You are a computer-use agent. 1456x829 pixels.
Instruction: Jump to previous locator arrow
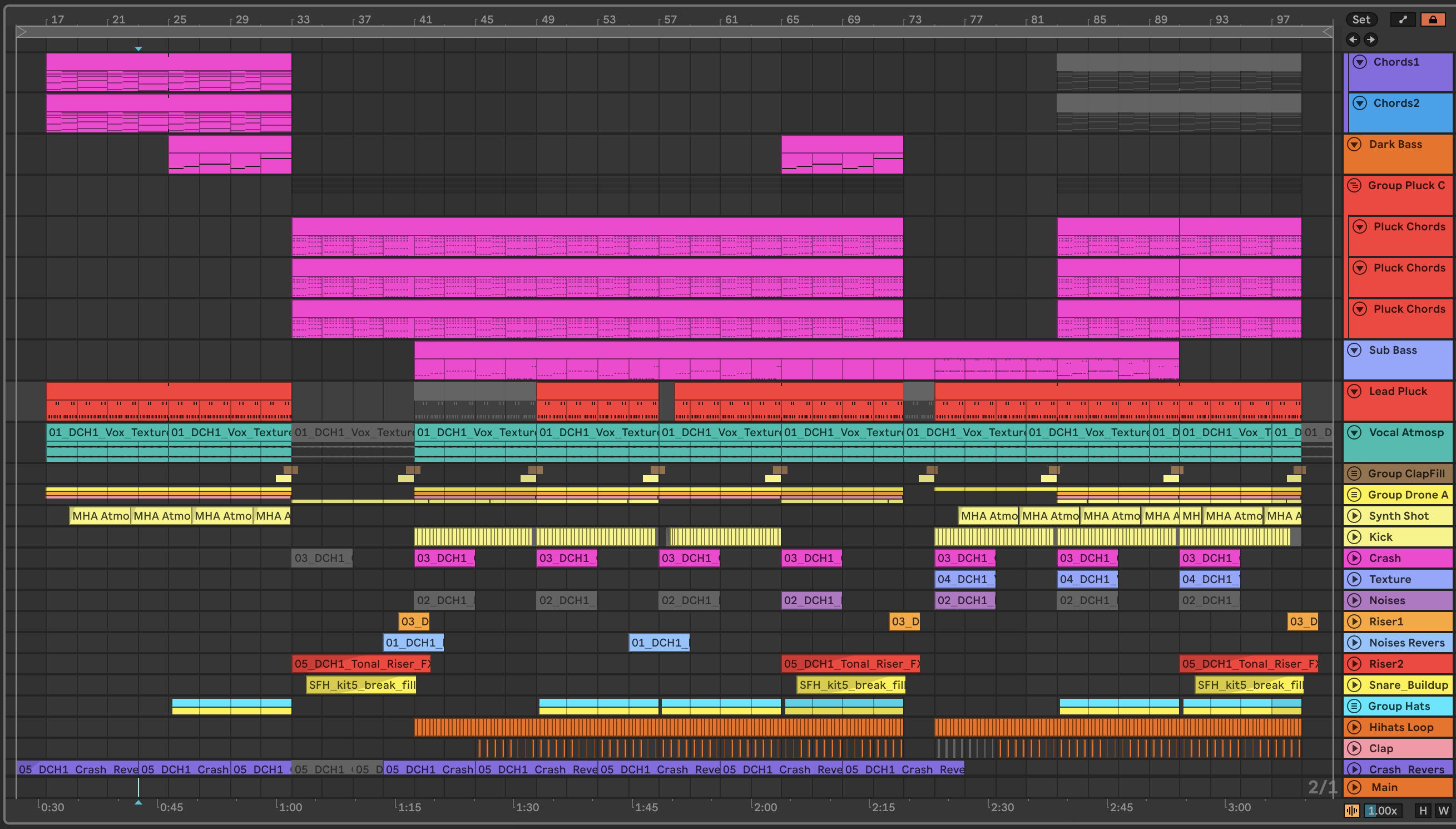(1353, 40)
